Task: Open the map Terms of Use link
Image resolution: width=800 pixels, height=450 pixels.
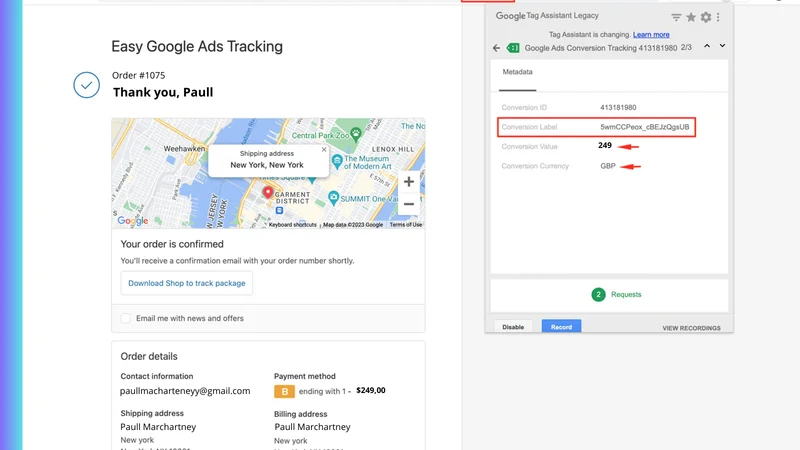Action: tap(406, 224)
